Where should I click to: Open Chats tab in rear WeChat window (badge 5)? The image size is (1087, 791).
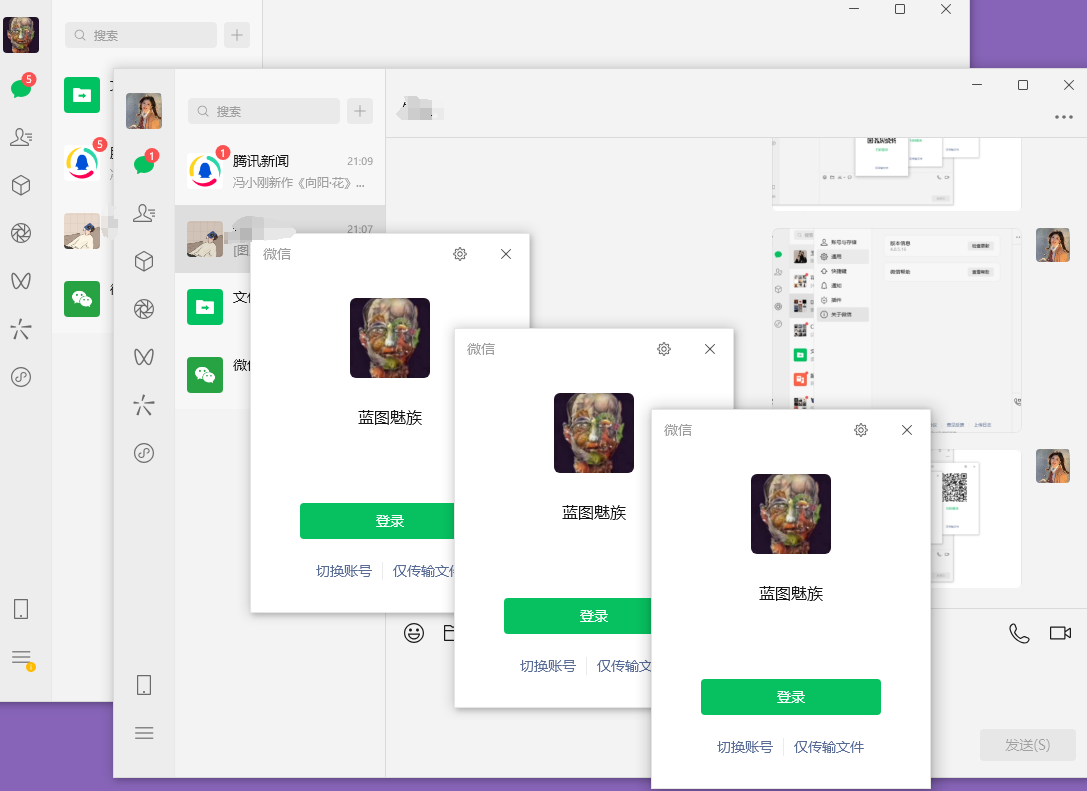pos(21,87)
